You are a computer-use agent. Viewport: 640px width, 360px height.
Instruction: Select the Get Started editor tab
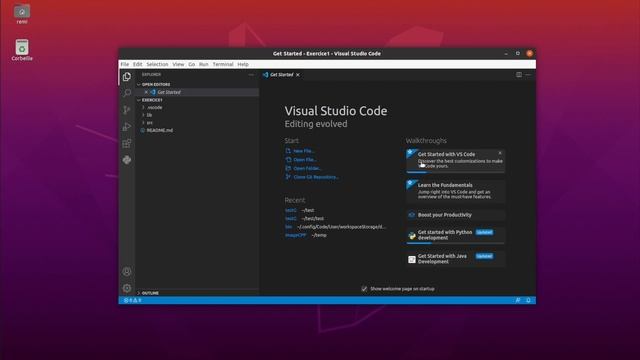[x=282, y=75]
